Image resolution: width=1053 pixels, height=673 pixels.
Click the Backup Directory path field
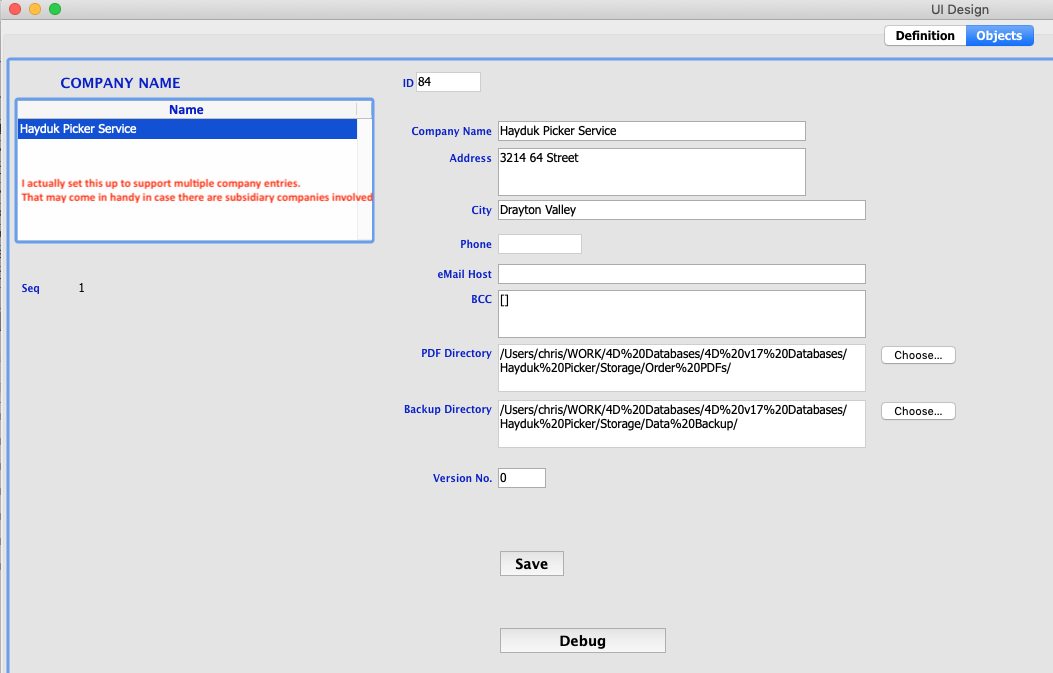682,424
